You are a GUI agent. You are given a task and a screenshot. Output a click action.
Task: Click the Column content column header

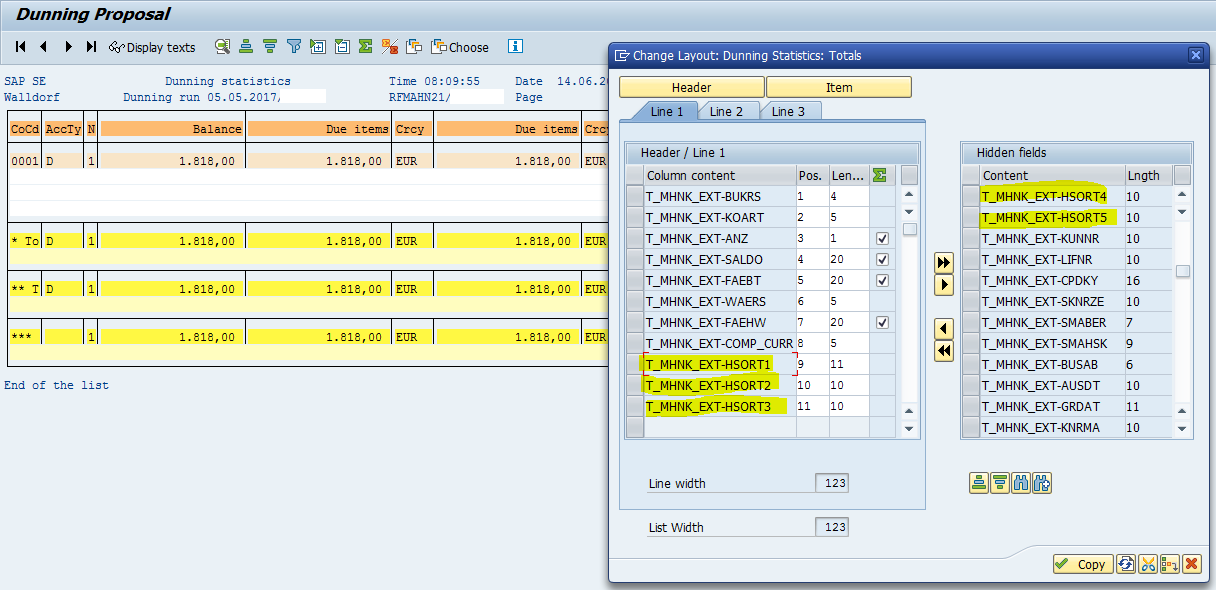click(x=720, y=176)
